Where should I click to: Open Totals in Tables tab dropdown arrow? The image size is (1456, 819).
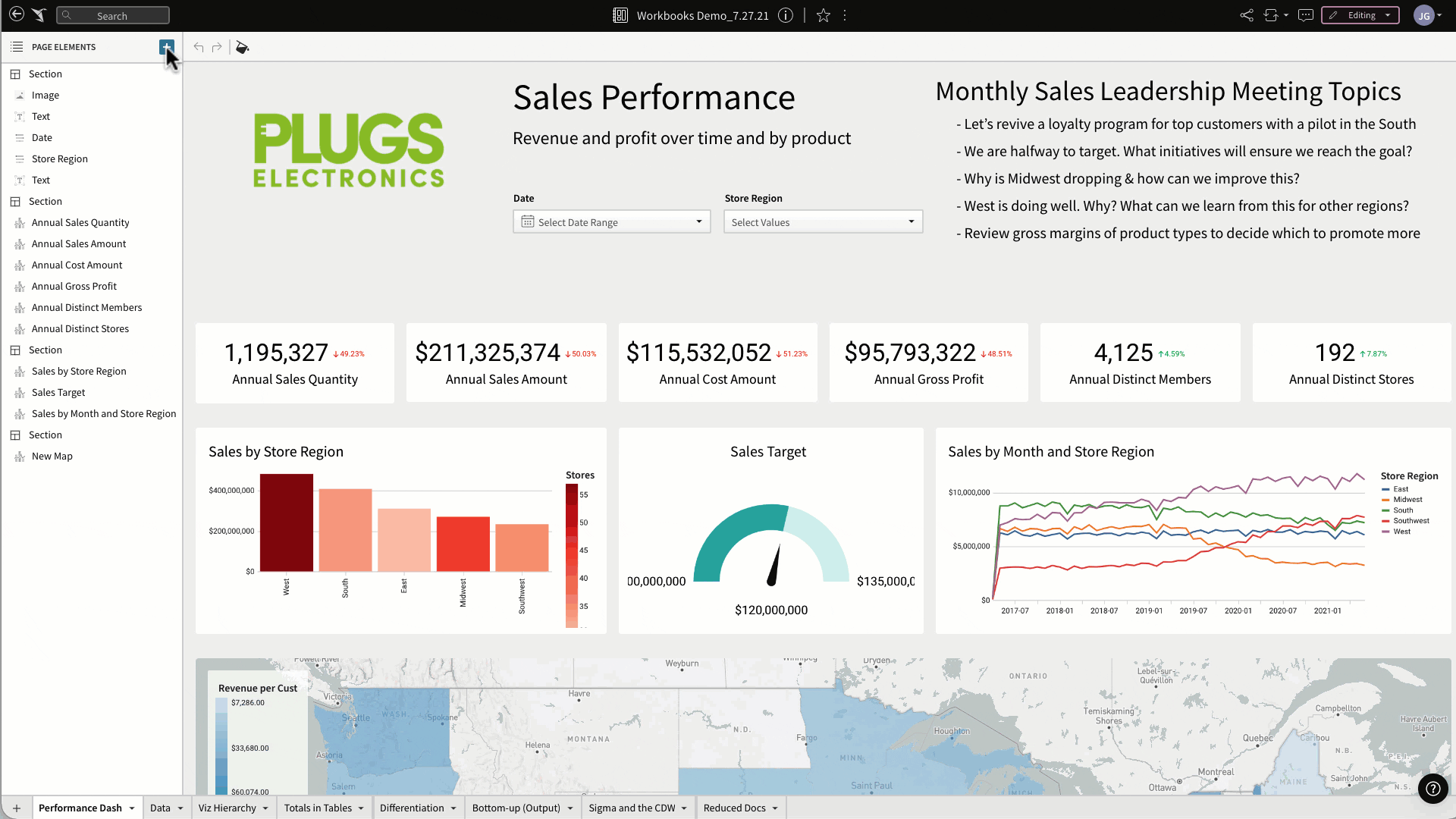pyautogui.click(x=361, y=808)
